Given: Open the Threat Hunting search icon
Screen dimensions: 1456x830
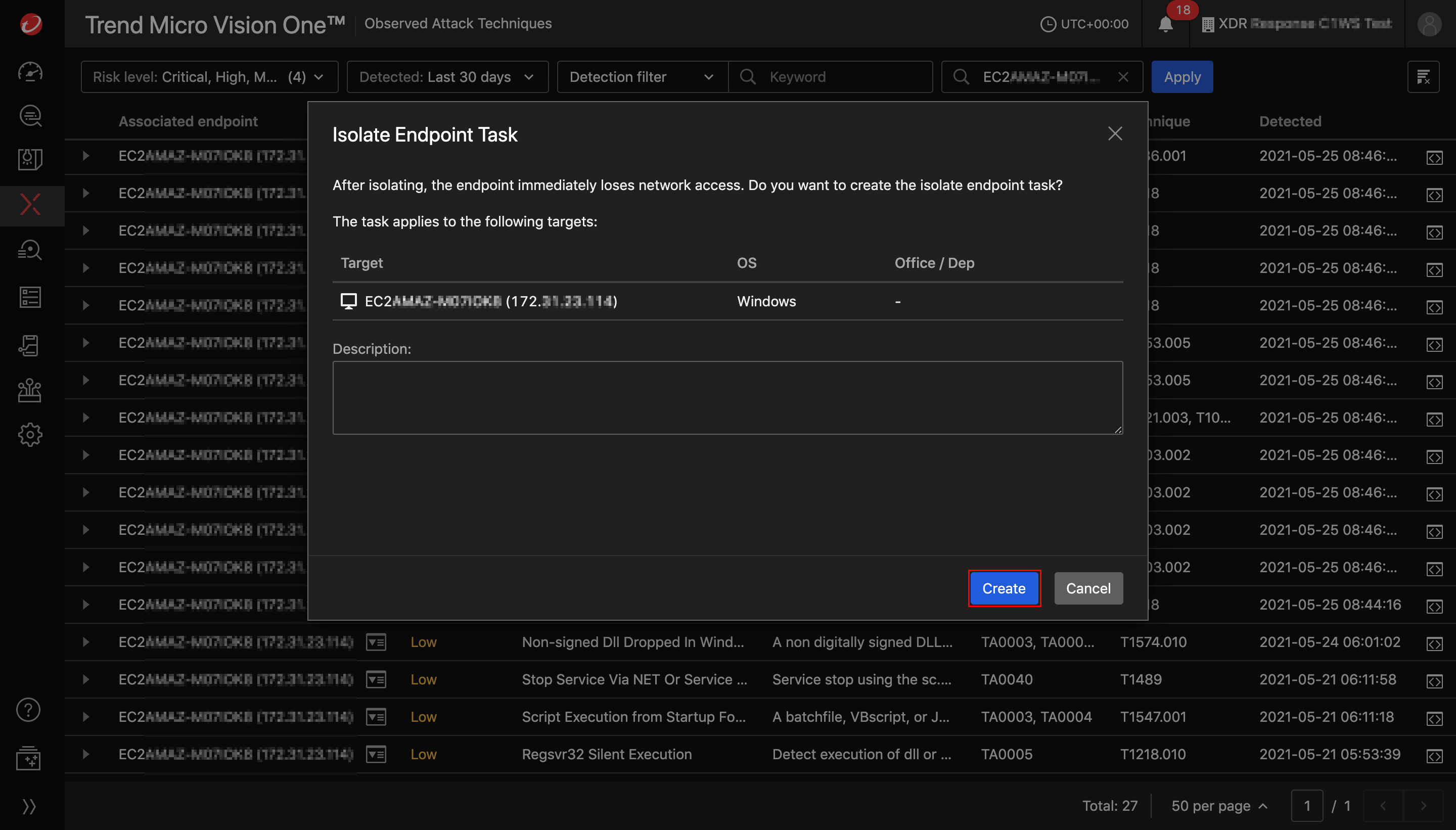Looking at the screenshot, I should pyautogui.click(x=30, y=250).
